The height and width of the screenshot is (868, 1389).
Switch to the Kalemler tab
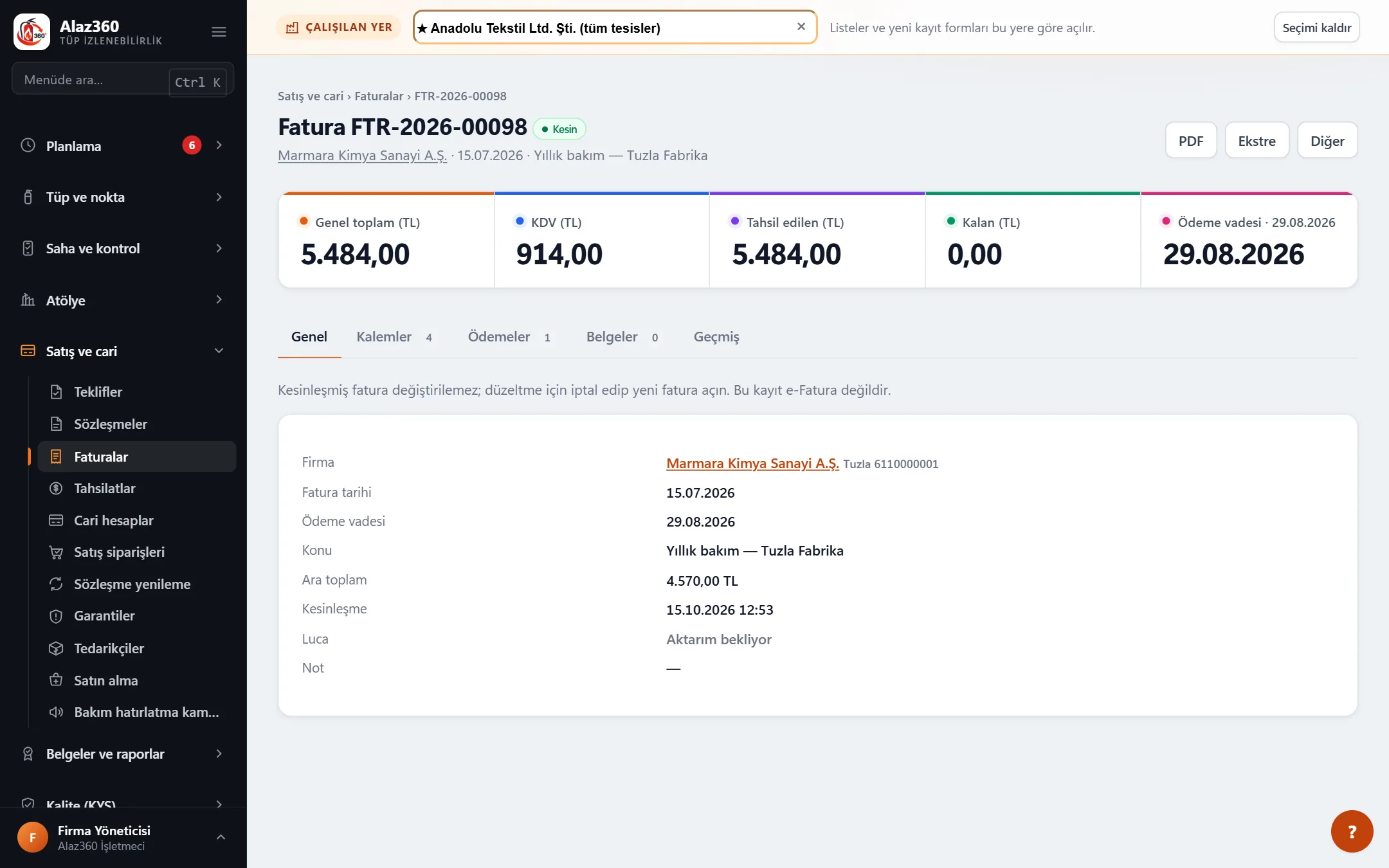[x=395, y=337]
